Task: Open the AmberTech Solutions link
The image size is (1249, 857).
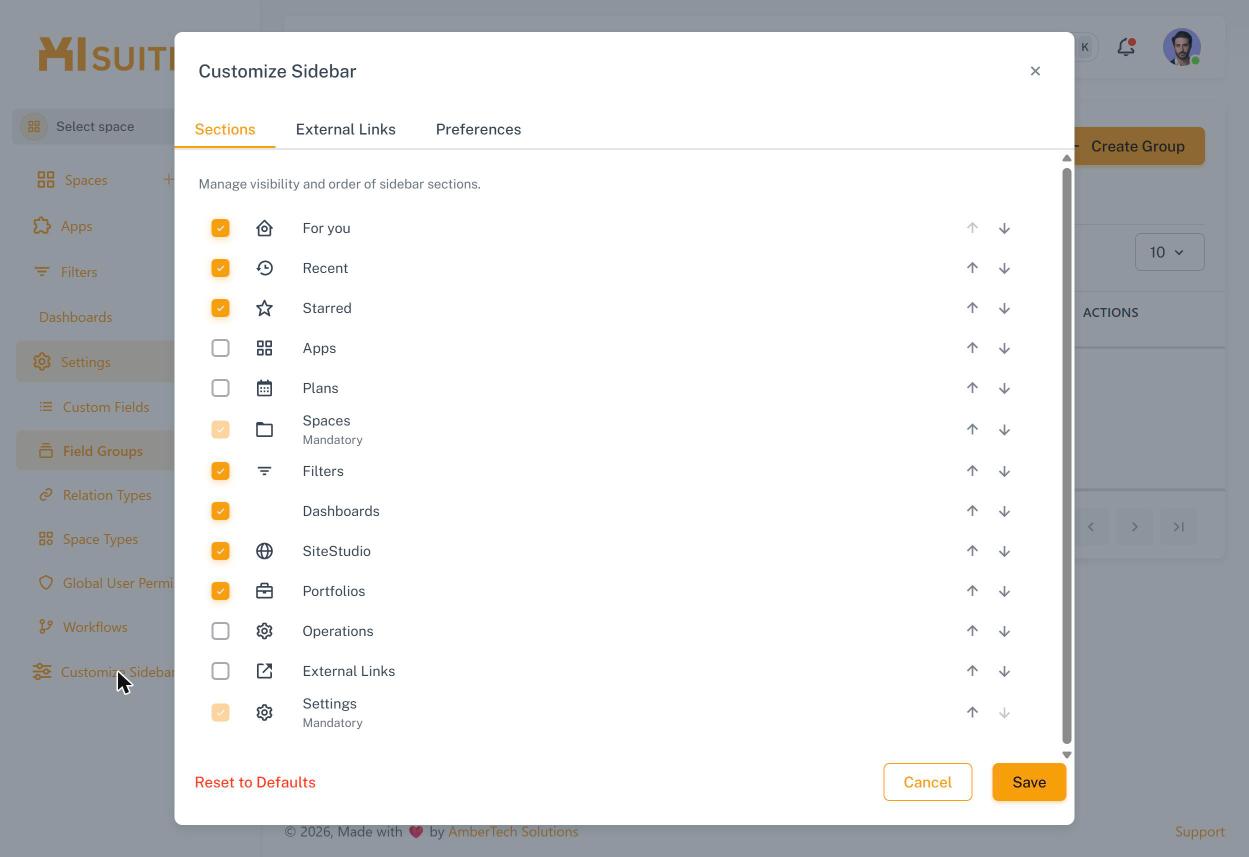Action: click(513, 831)
